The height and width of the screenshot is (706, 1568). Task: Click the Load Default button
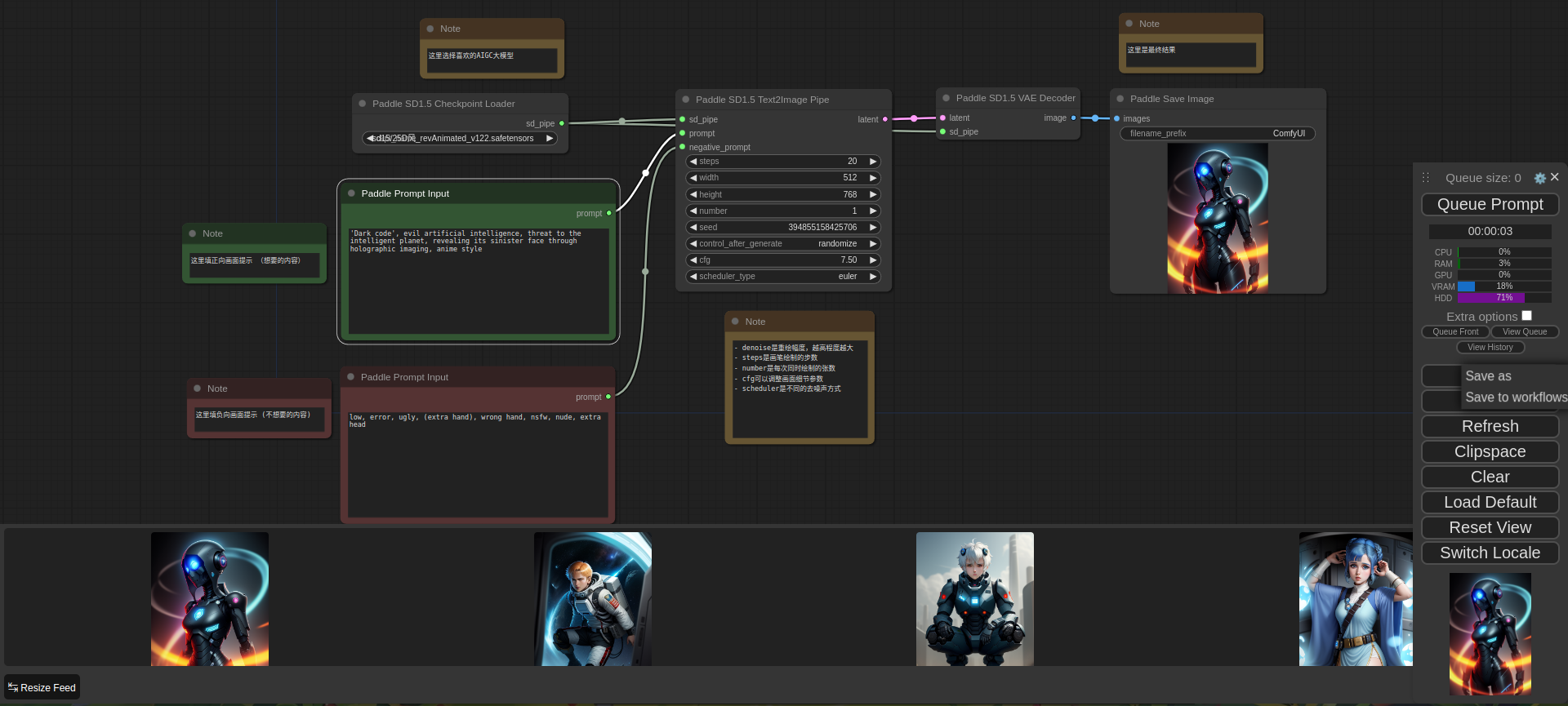click(1490, 502)
